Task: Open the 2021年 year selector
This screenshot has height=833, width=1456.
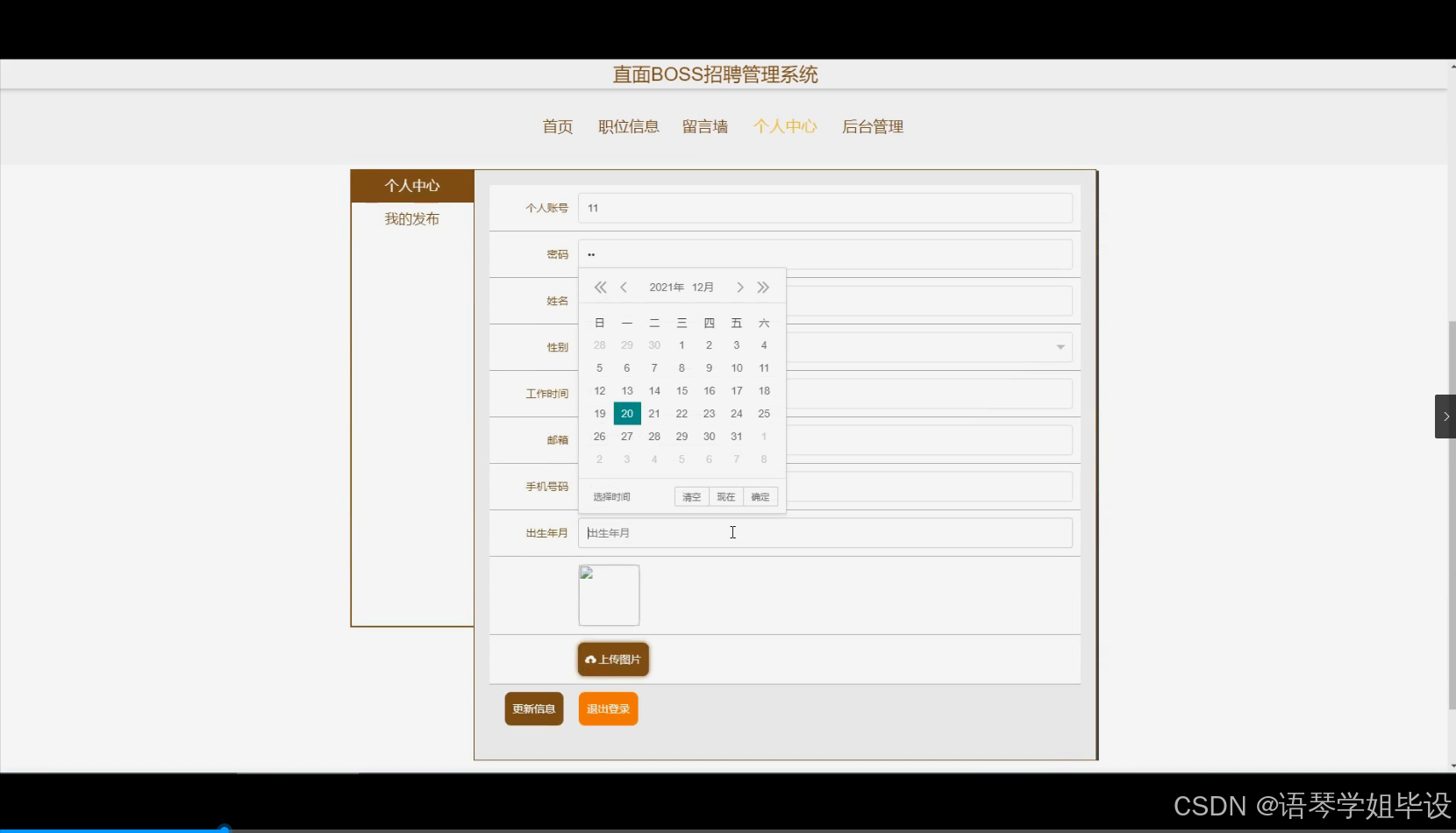Action: 666,287
